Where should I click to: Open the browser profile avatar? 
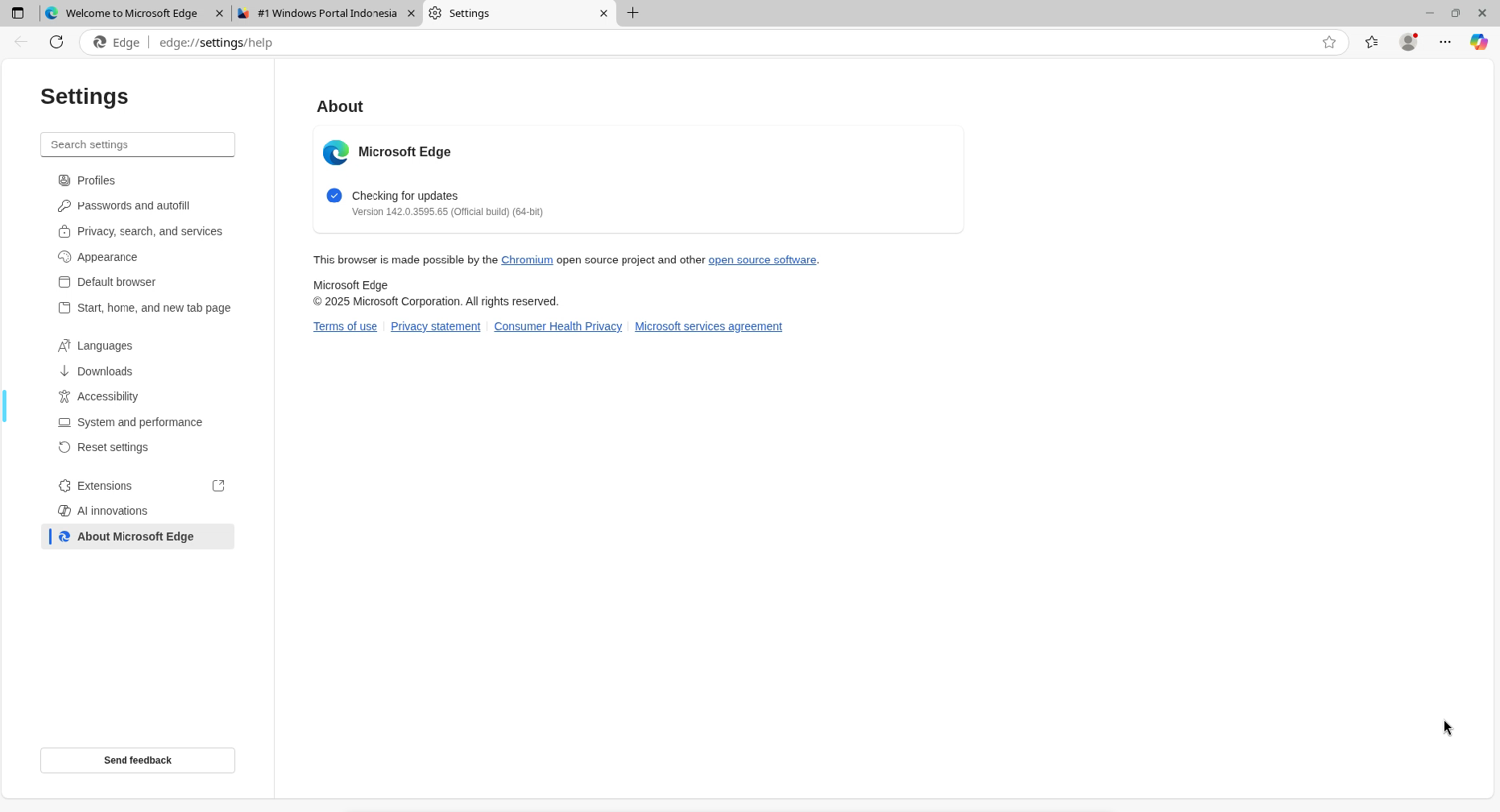(x=1409, y=42)
